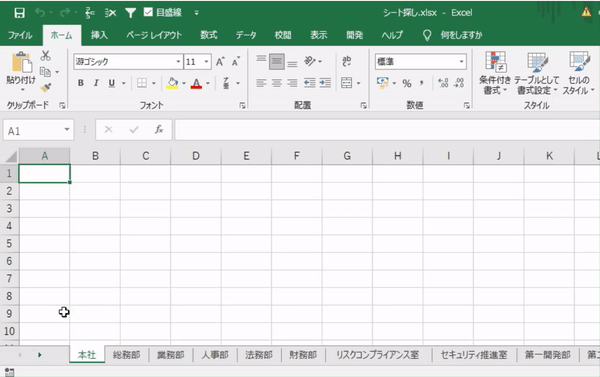Click the wrap text icon
Screen dimensions: 600x377
(347, 61)
